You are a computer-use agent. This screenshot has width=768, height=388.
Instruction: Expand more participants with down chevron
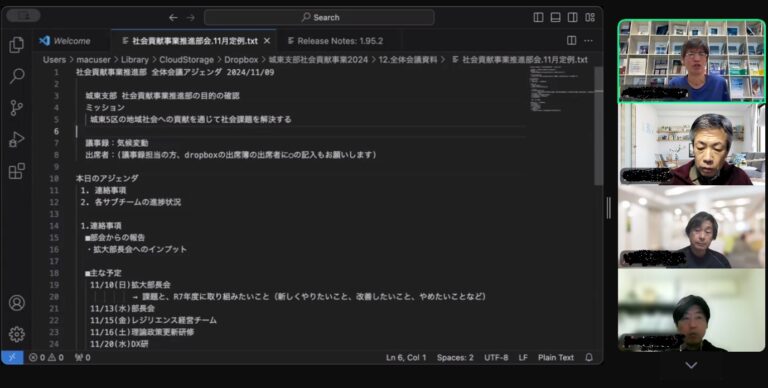pyautogui.click(x=691, y=365)
